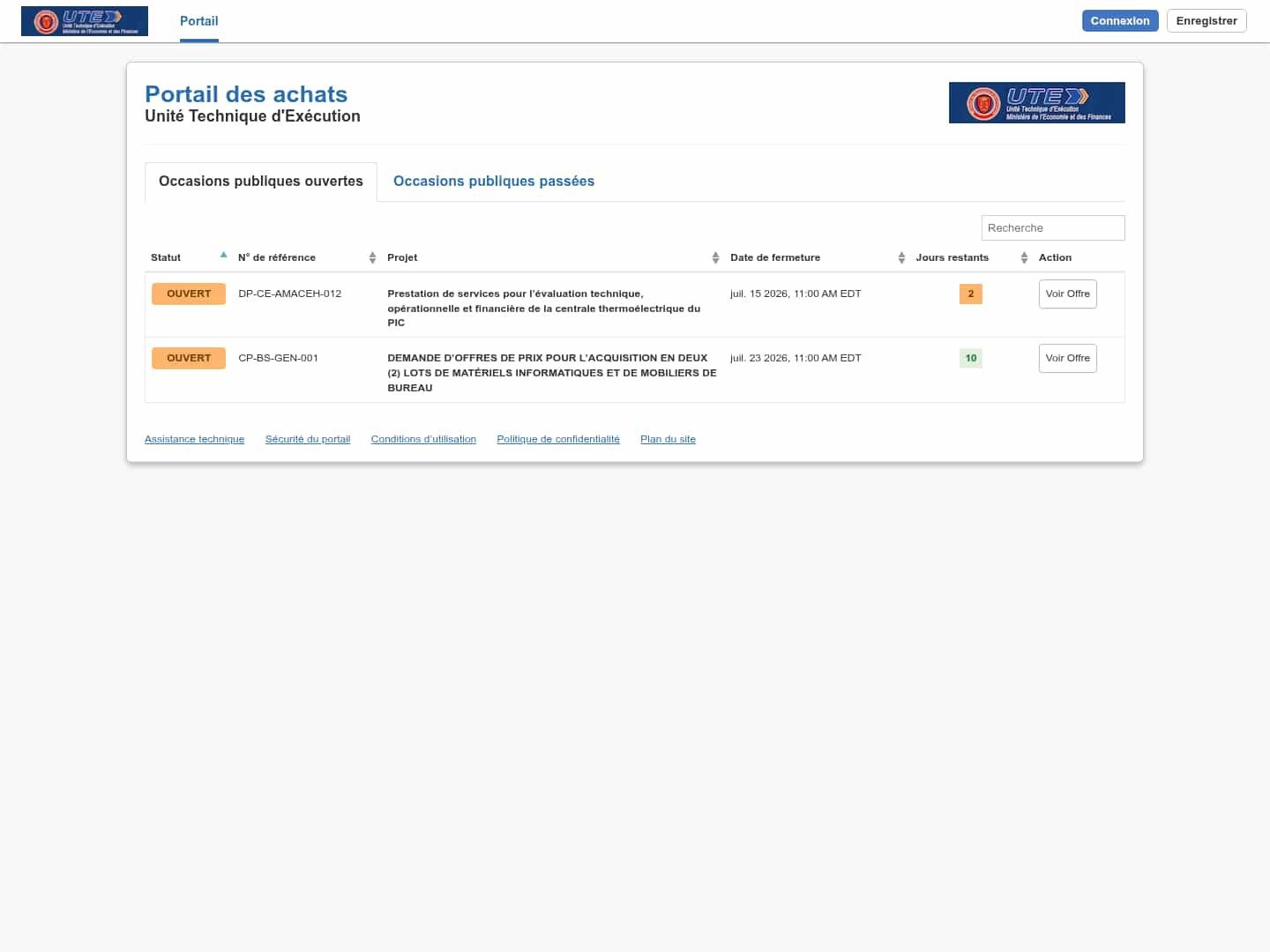Click the orange '2' days remaining badge
The width and height of the screenshot is (1270, 952).
point(971,294)
